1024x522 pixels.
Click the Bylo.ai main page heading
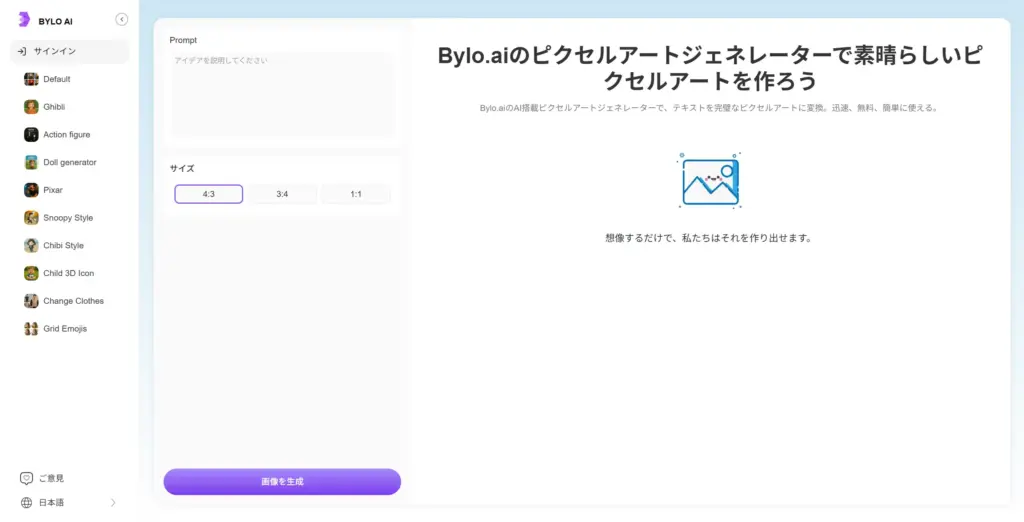[710, 68]
